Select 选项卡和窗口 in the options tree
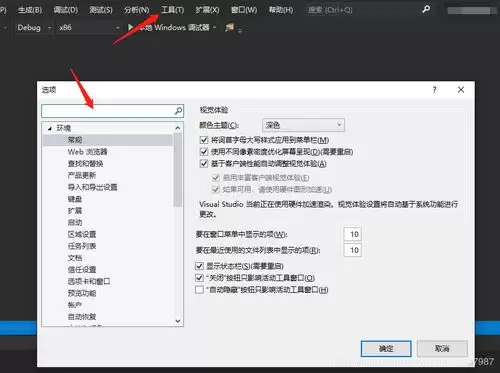The height and width of the screenshot is (373, 500). coord(89,281)
